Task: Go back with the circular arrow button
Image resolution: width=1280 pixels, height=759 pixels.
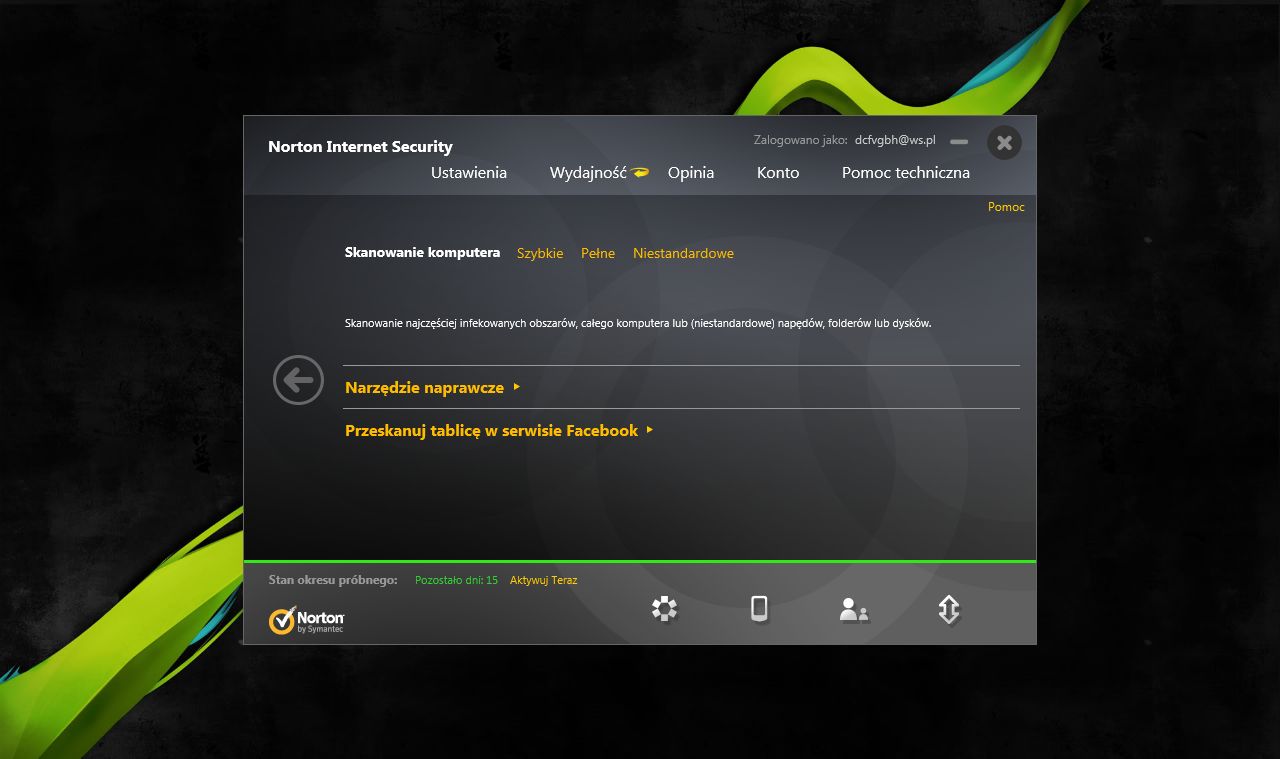Action: click(298, 380)
